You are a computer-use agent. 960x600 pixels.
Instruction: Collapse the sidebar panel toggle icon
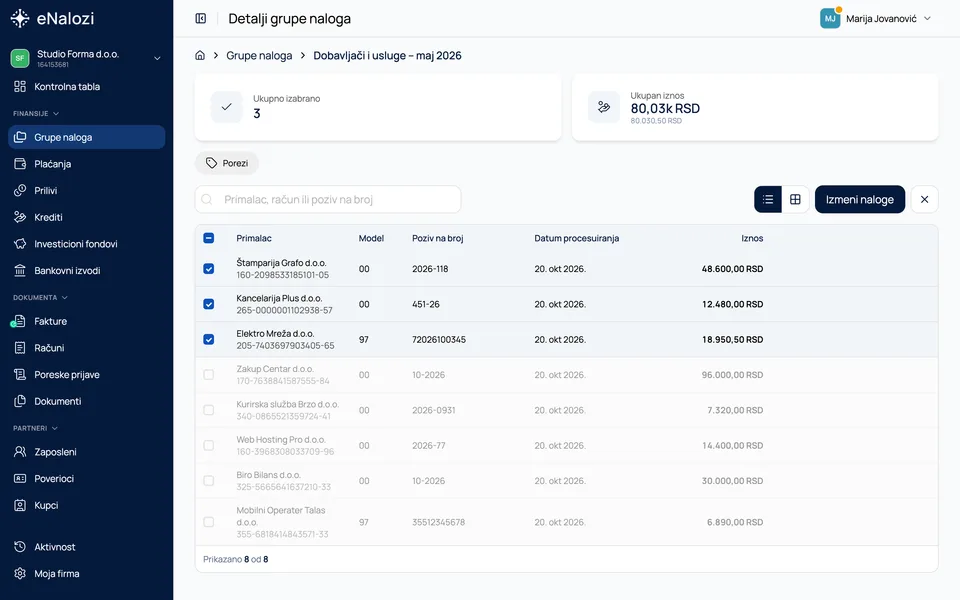pos(200,18)
